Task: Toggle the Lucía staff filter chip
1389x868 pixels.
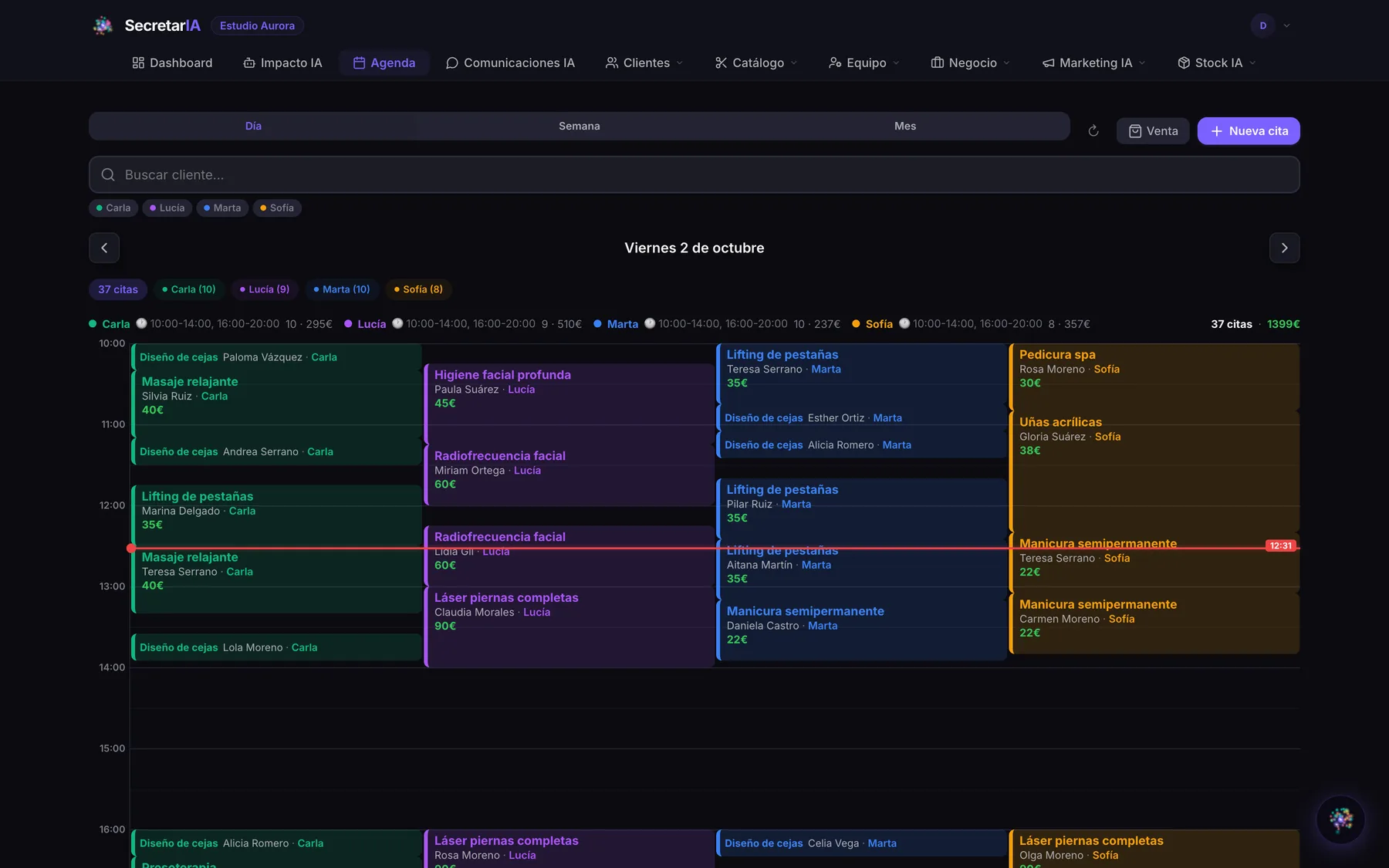Action: click(x=167, y=208)
